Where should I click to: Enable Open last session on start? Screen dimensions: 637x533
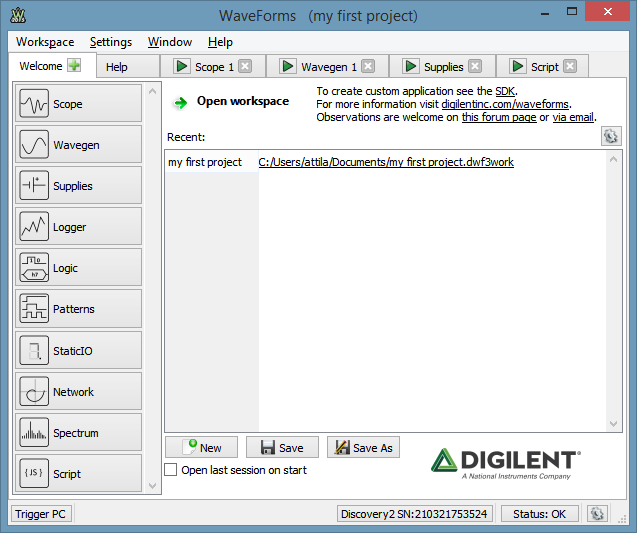(171, 470)
